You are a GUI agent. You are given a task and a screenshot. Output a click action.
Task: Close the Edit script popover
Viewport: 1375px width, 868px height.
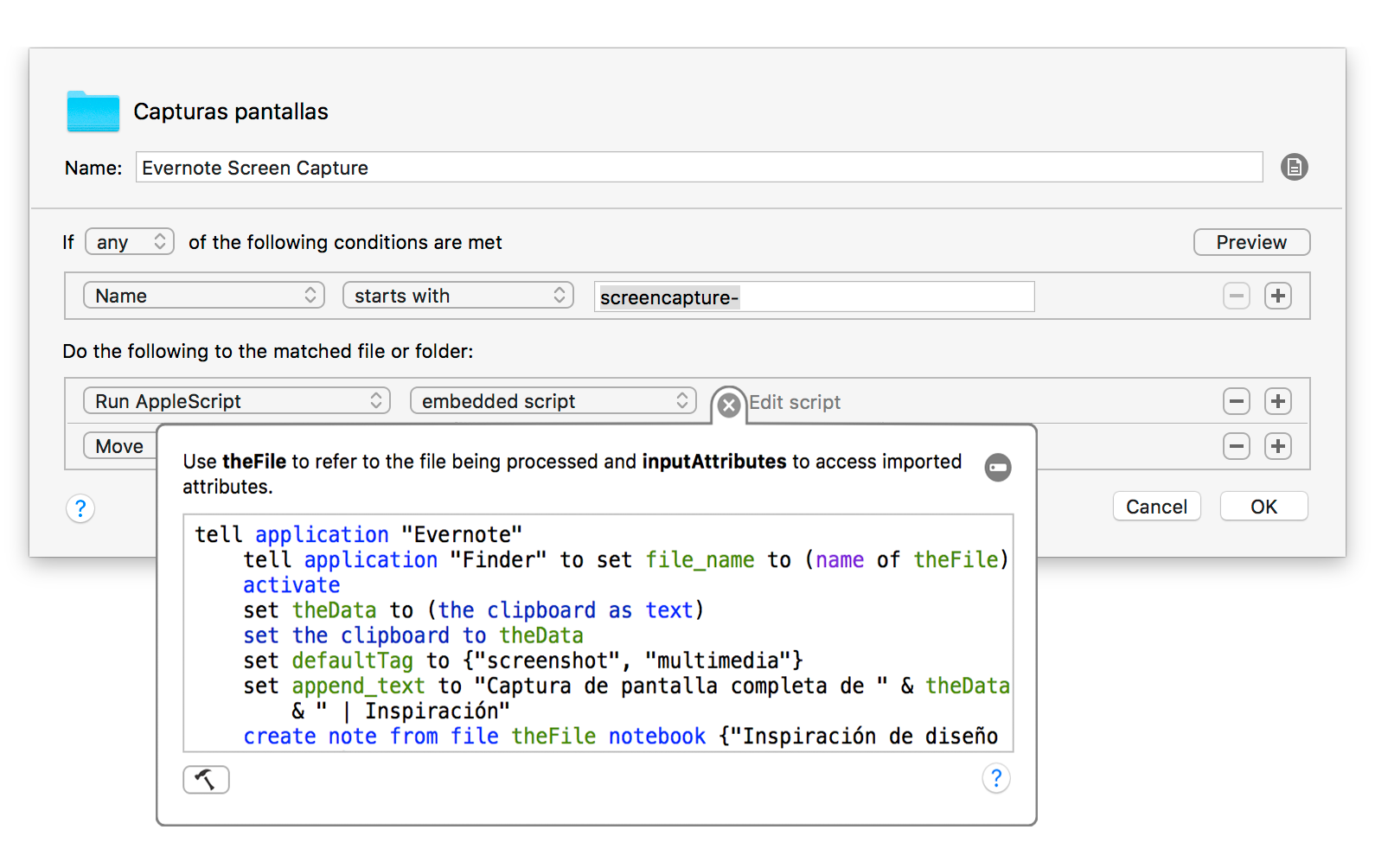pos(729,405)
